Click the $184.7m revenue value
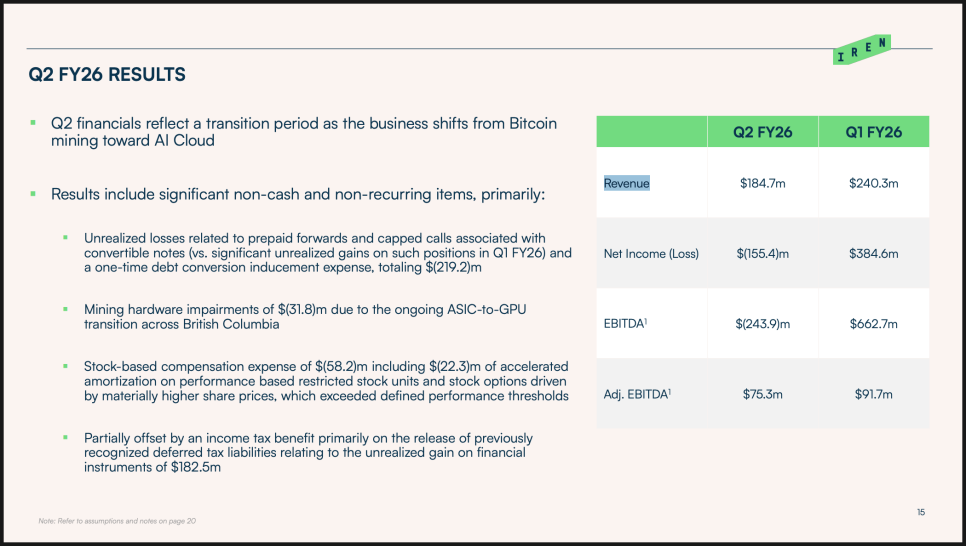Screen dimensions: 966x546 pos(762,184)
